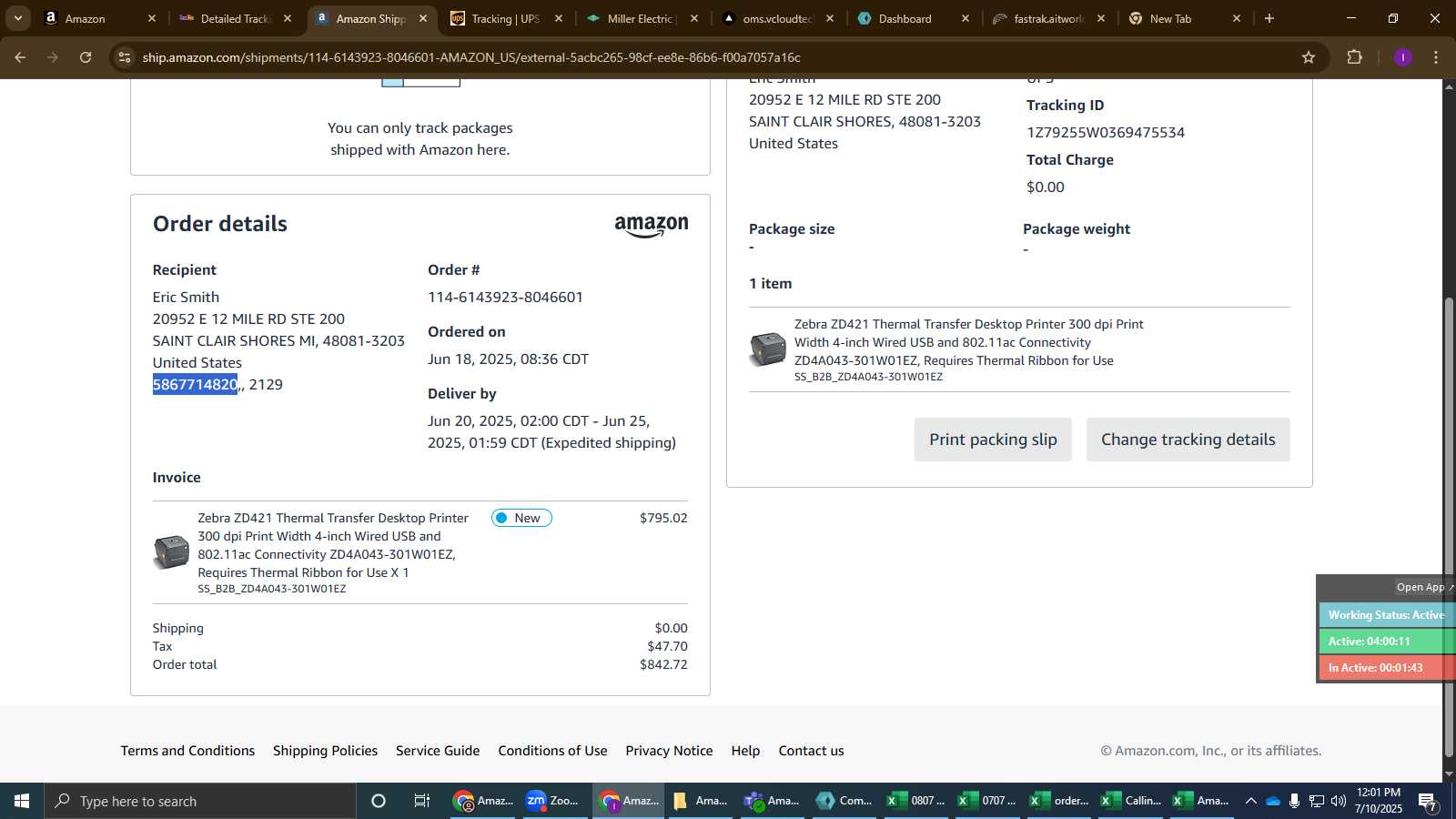The width and height of the screenshot is (1456, 819).
Task: Click the highlighted phone number 5867714820
Action: coord(195,384)
